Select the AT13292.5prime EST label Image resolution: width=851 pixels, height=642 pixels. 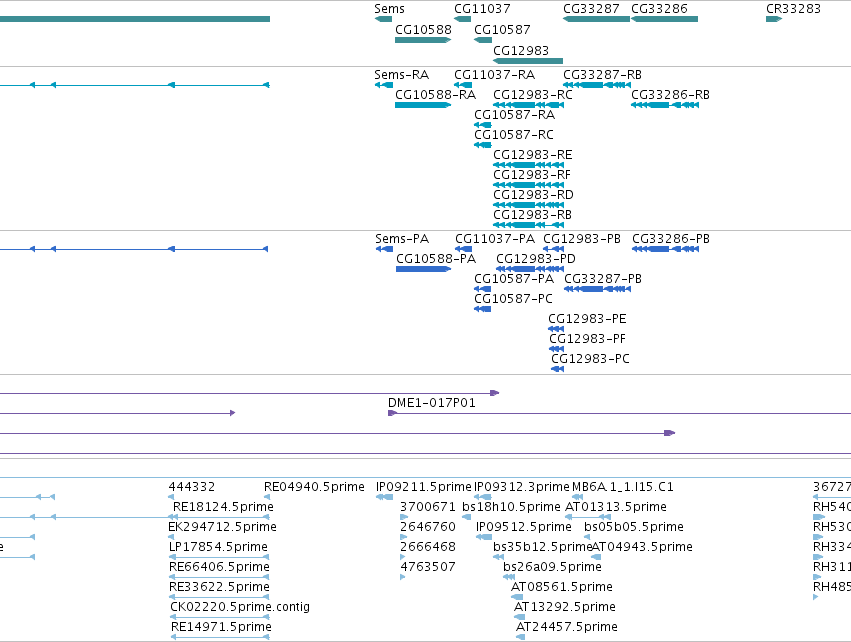pyautogui.click(x=565, y=607)
